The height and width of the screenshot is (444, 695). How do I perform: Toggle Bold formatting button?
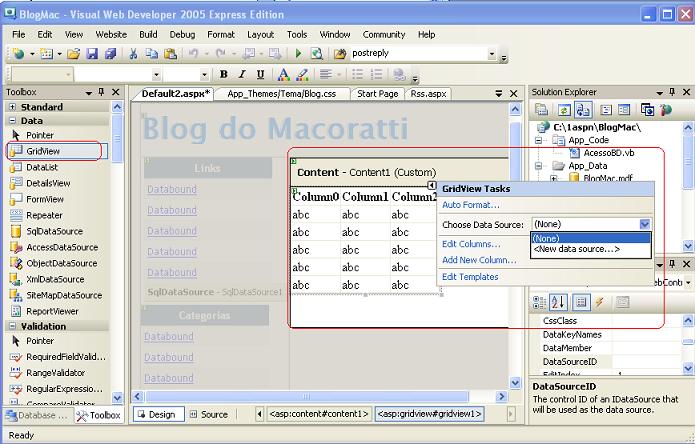pos(224,75)
